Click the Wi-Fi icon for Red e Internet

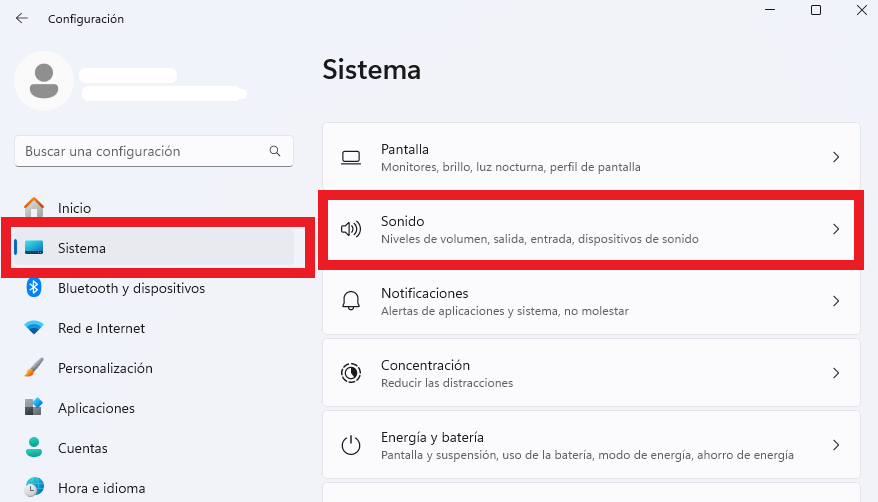(34, 328)
